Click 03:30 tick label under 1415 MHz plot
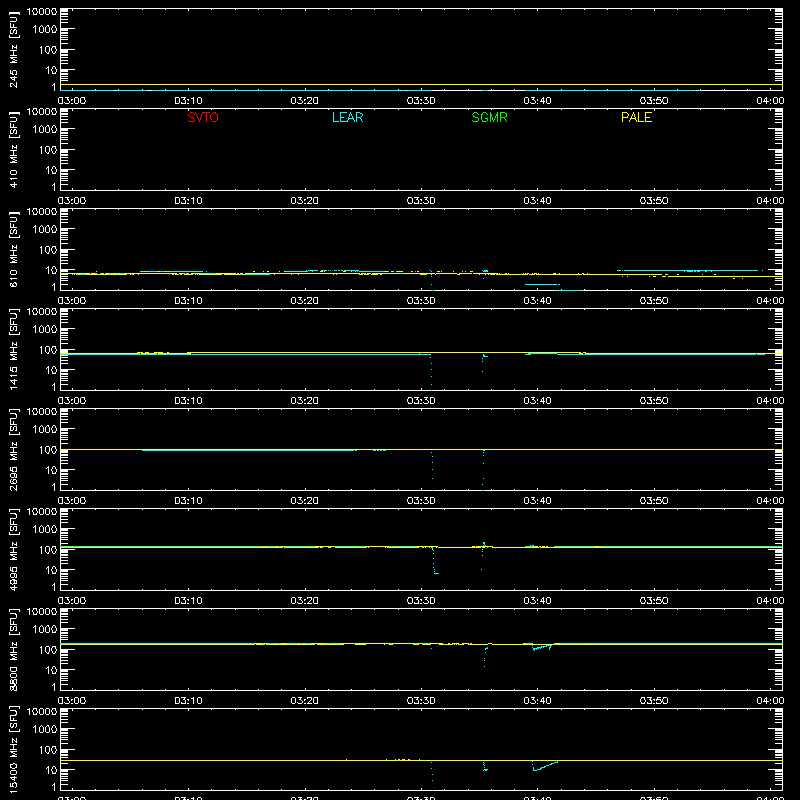This screenshot has width=800, height=800. click(421, 401)
